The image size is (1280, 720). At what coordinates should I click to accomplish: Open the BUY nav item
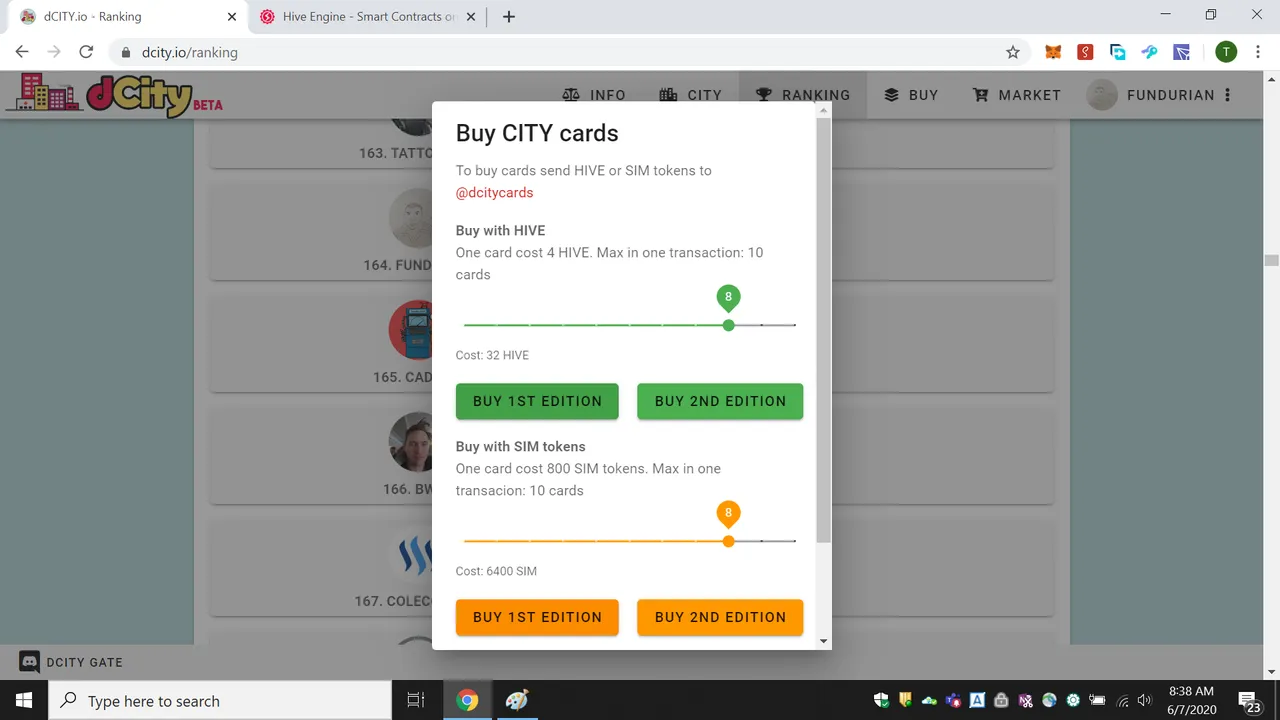[911, 95]
